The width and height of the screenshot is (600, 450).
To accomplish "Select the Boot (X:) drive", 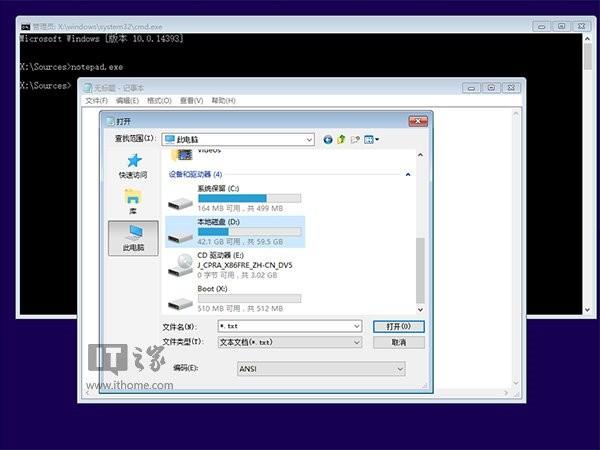I will pos(181,299).
